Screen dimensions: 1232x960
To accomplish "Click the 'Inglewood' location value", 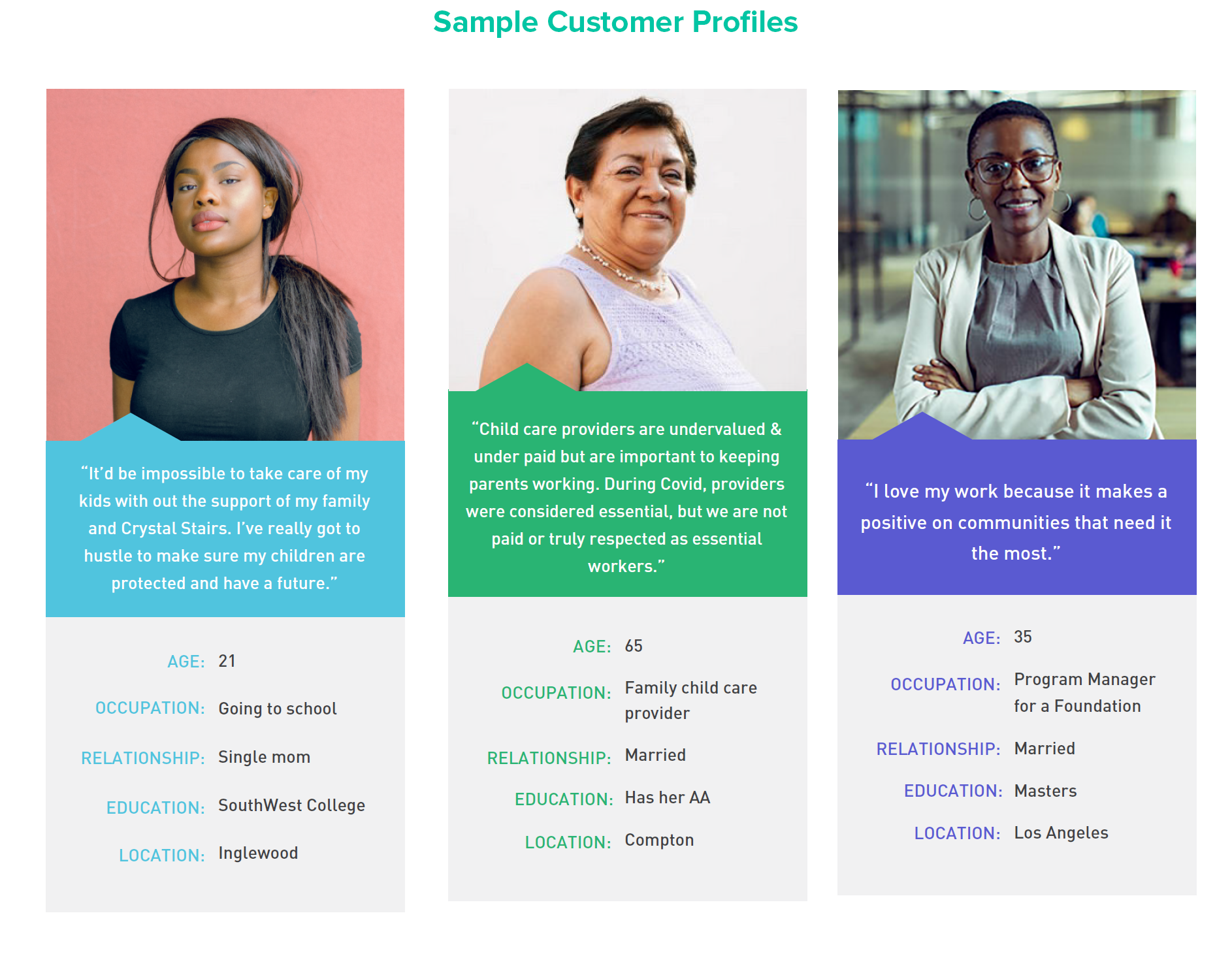I will (x=258, y=853).
